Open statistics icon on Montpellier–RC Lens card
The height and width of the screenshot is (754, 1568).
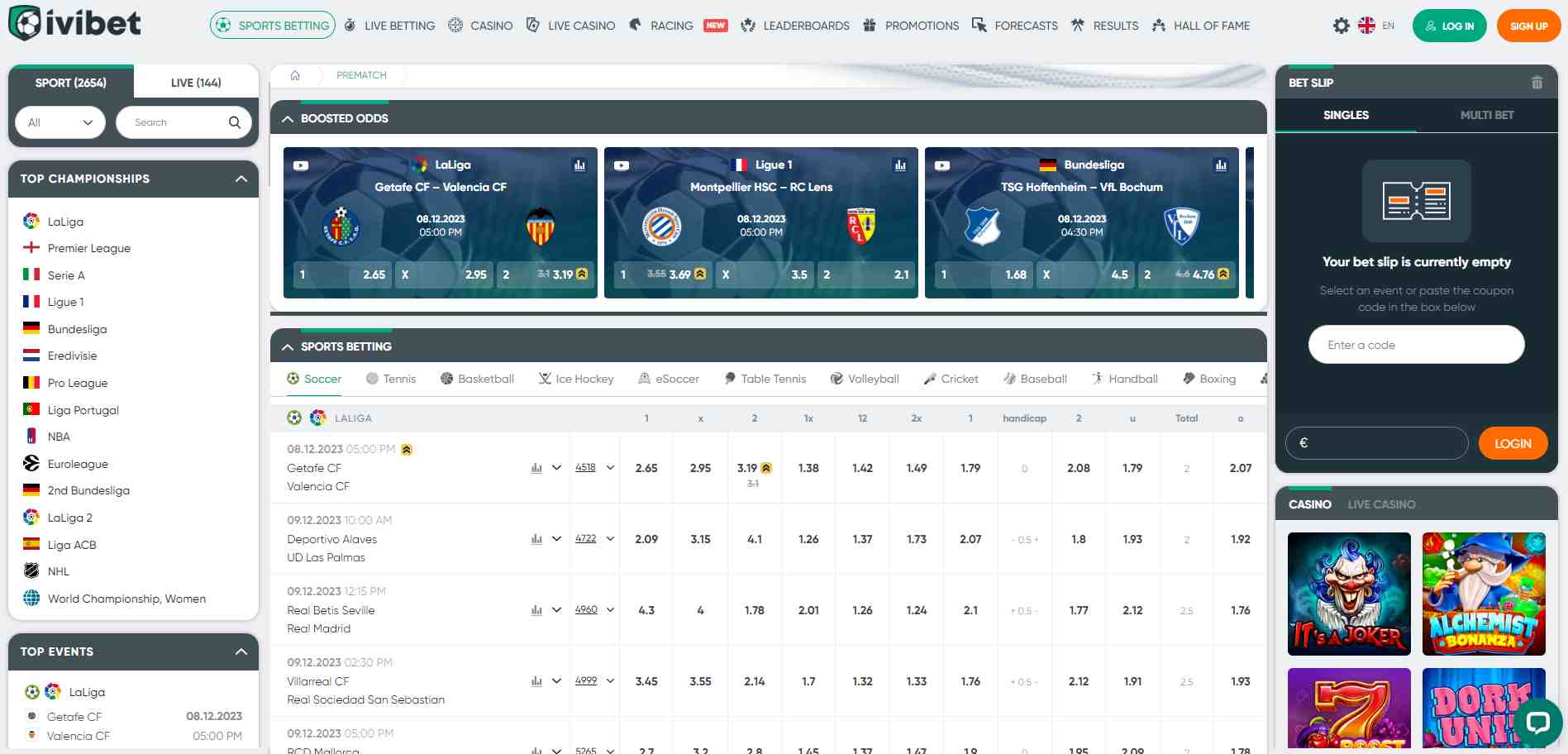click(x=900, y=165)
